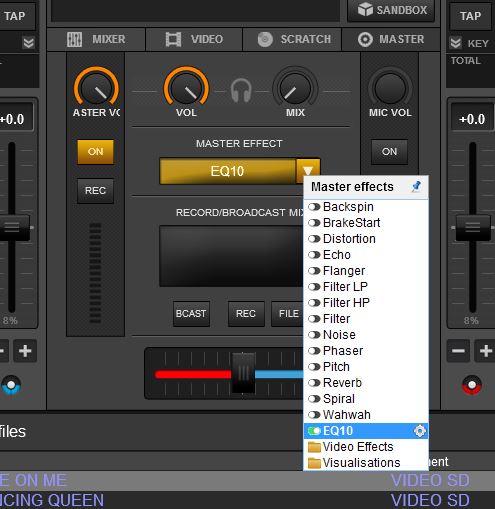Toggle BrakeStart effect switch

pos(314,223)
